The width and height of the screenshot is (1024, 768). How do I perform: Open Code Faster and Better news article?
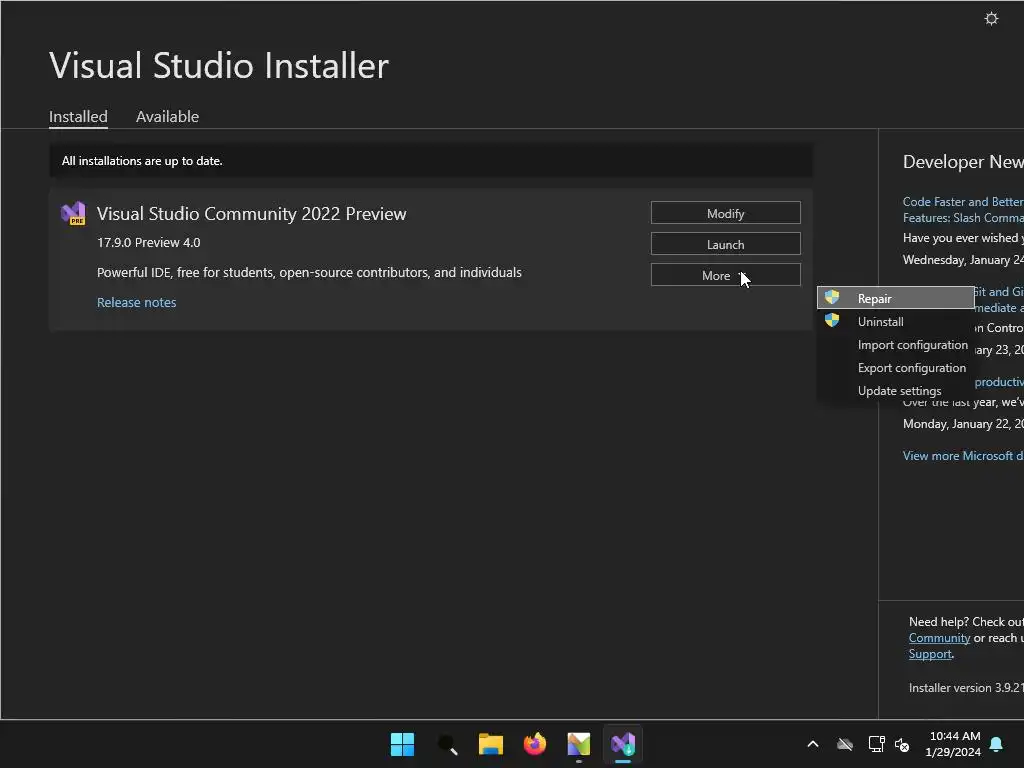click(x=963, y=210)
